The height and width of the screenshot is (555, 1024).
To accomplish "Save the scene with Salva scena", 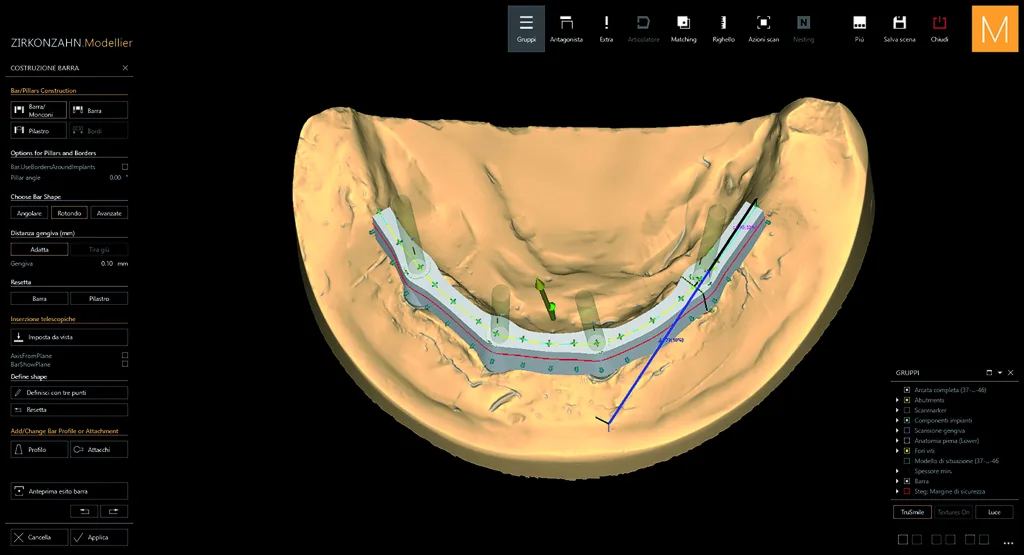I will [899, 29].
